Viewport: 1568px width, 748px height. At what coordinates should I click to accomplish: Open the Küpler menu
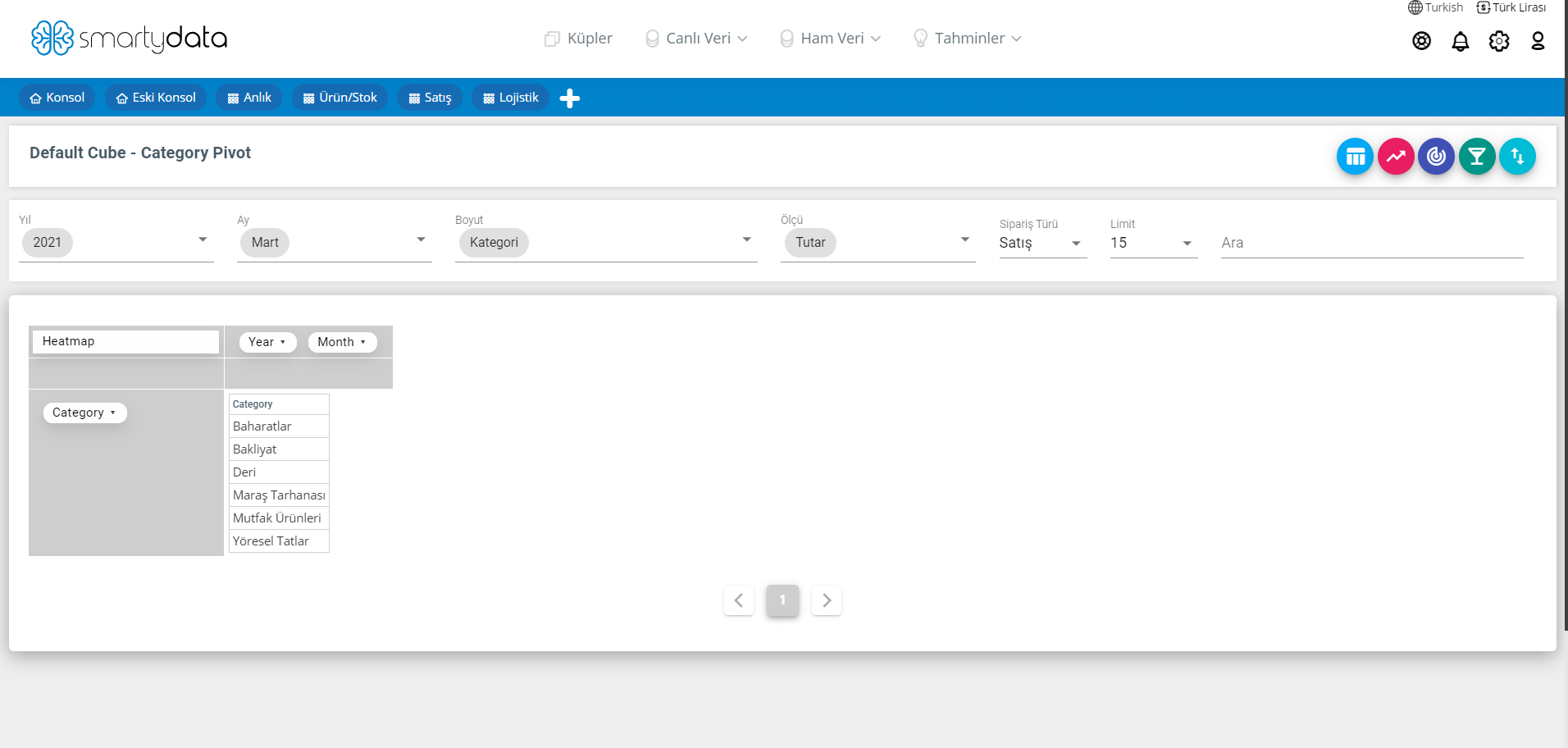point(578,39)
